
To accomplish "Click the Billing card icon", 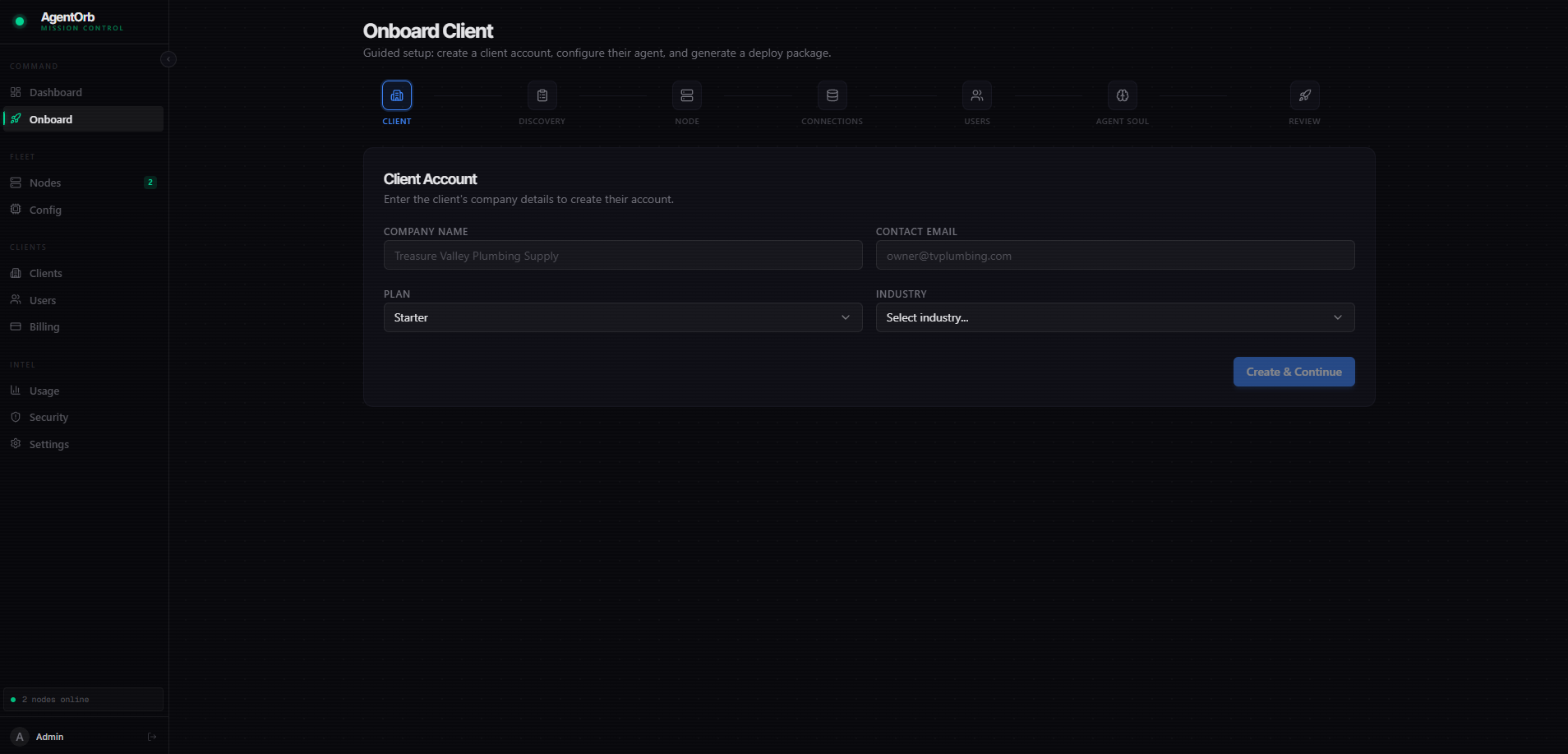I will click(x=16, y=326).
